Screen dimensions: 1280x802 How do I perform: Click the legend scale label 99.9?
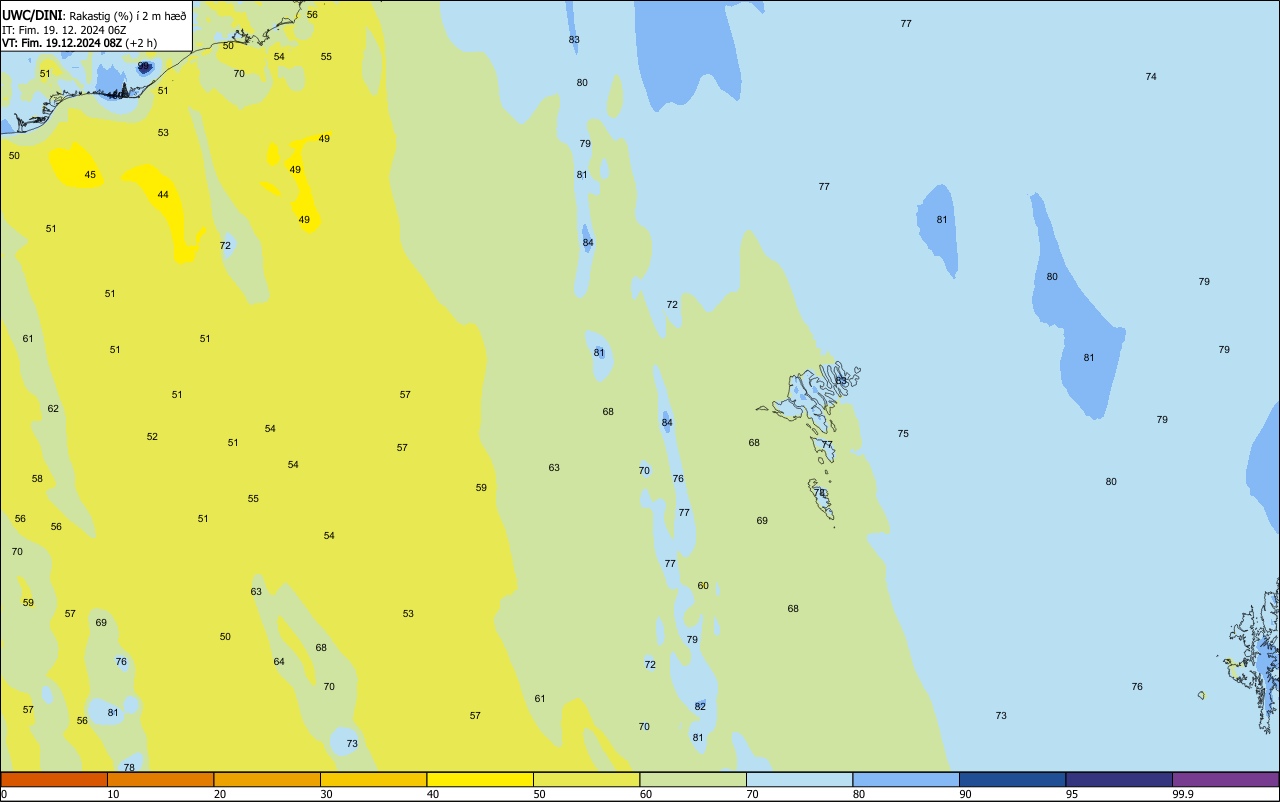[x=1183, y=794]
